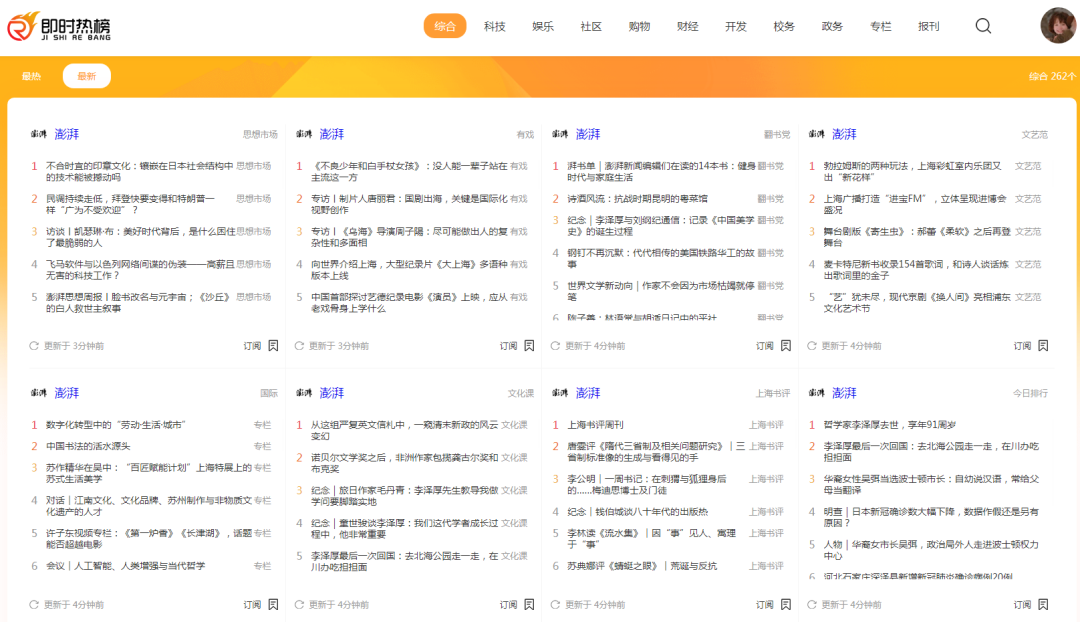
Task: Switch to the 最热 sorting option
Action: coord(31,75)
